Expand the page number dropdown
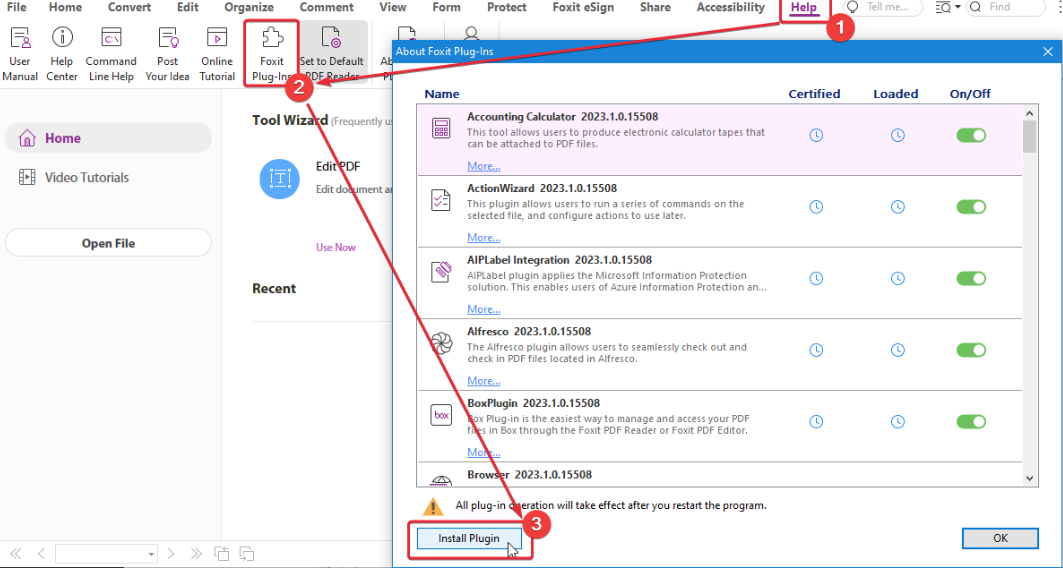 pos(151,554)
